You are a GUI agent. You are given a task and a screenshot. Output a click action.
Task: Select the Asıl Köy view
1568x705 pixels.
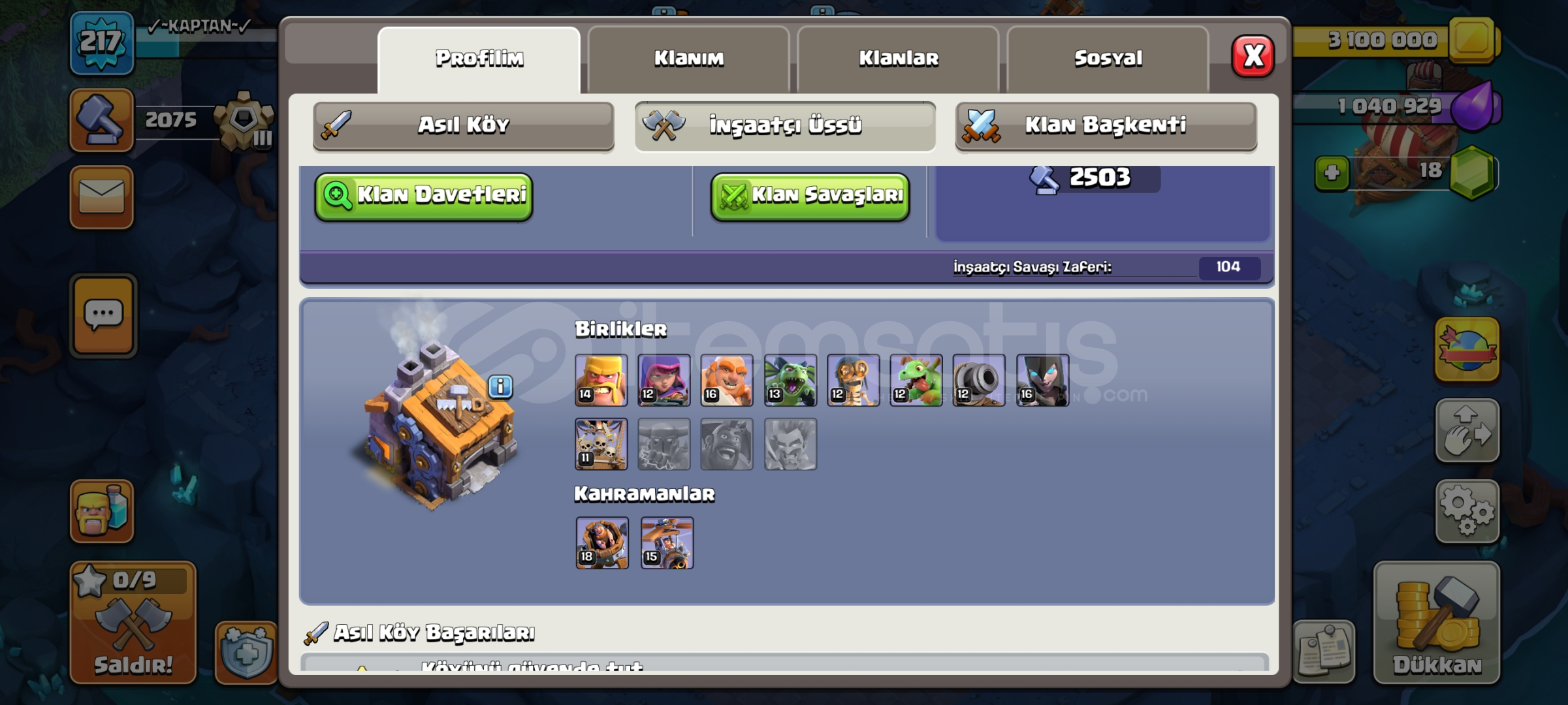point(463,125)
